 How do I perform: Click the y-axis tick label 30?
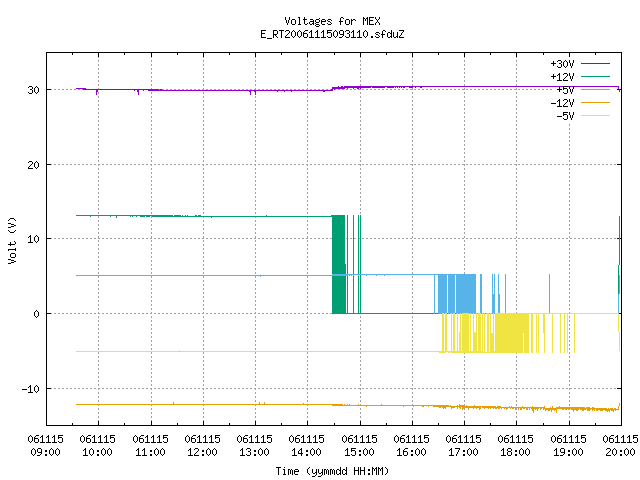click(33, 90)
